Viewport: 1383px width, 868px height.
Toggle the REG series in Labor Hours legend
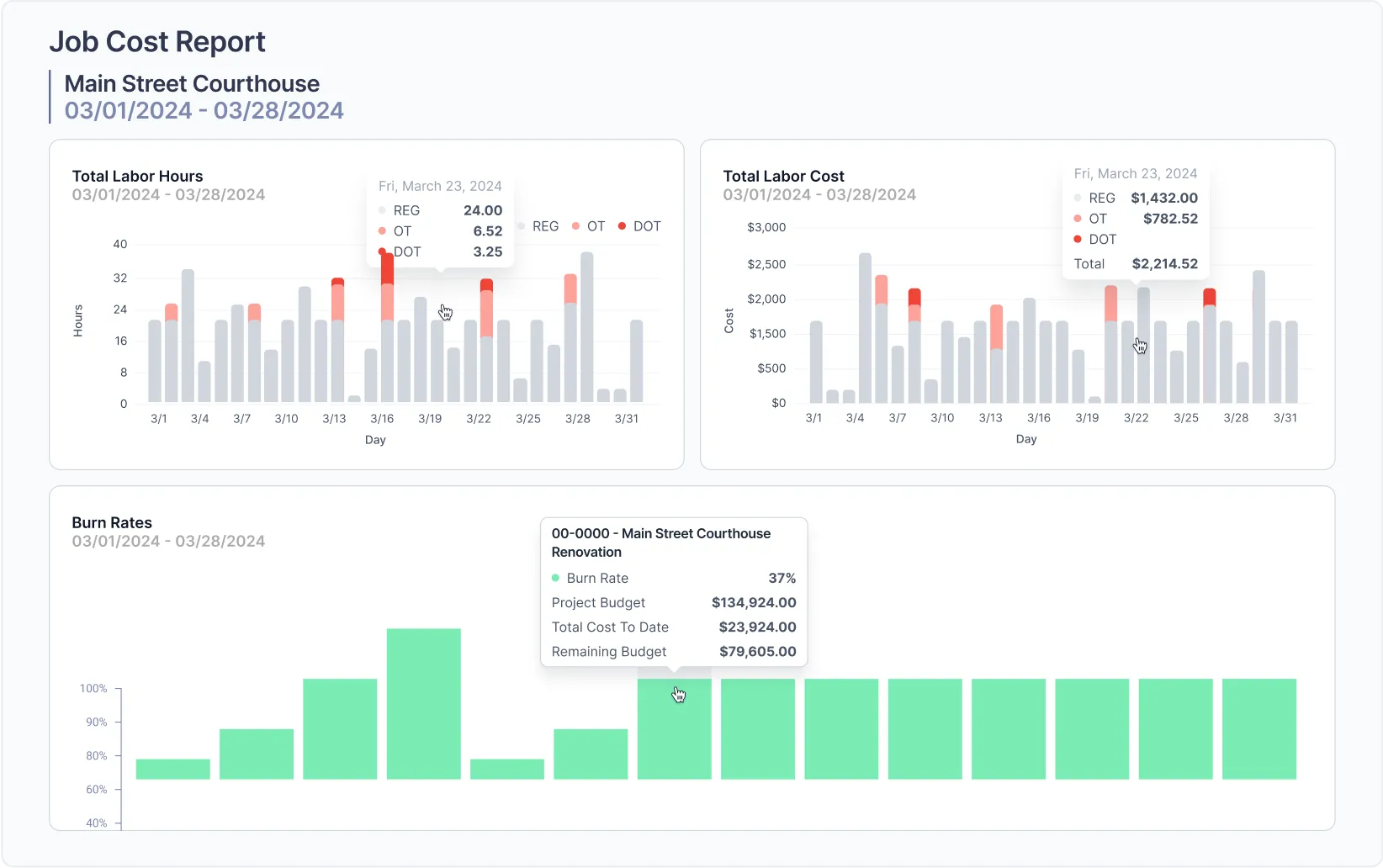tap(538, 226)
